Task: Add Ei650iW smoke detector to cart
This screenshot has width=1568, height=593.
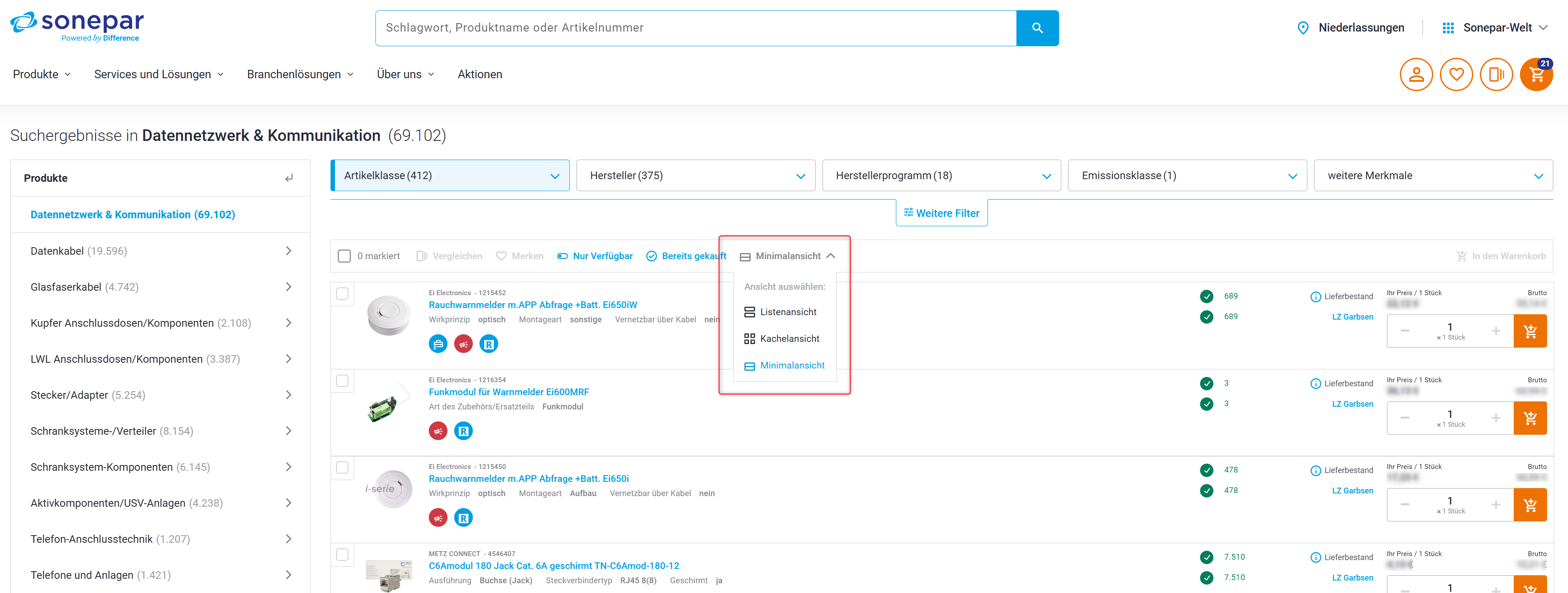Action: (1530, 331)
